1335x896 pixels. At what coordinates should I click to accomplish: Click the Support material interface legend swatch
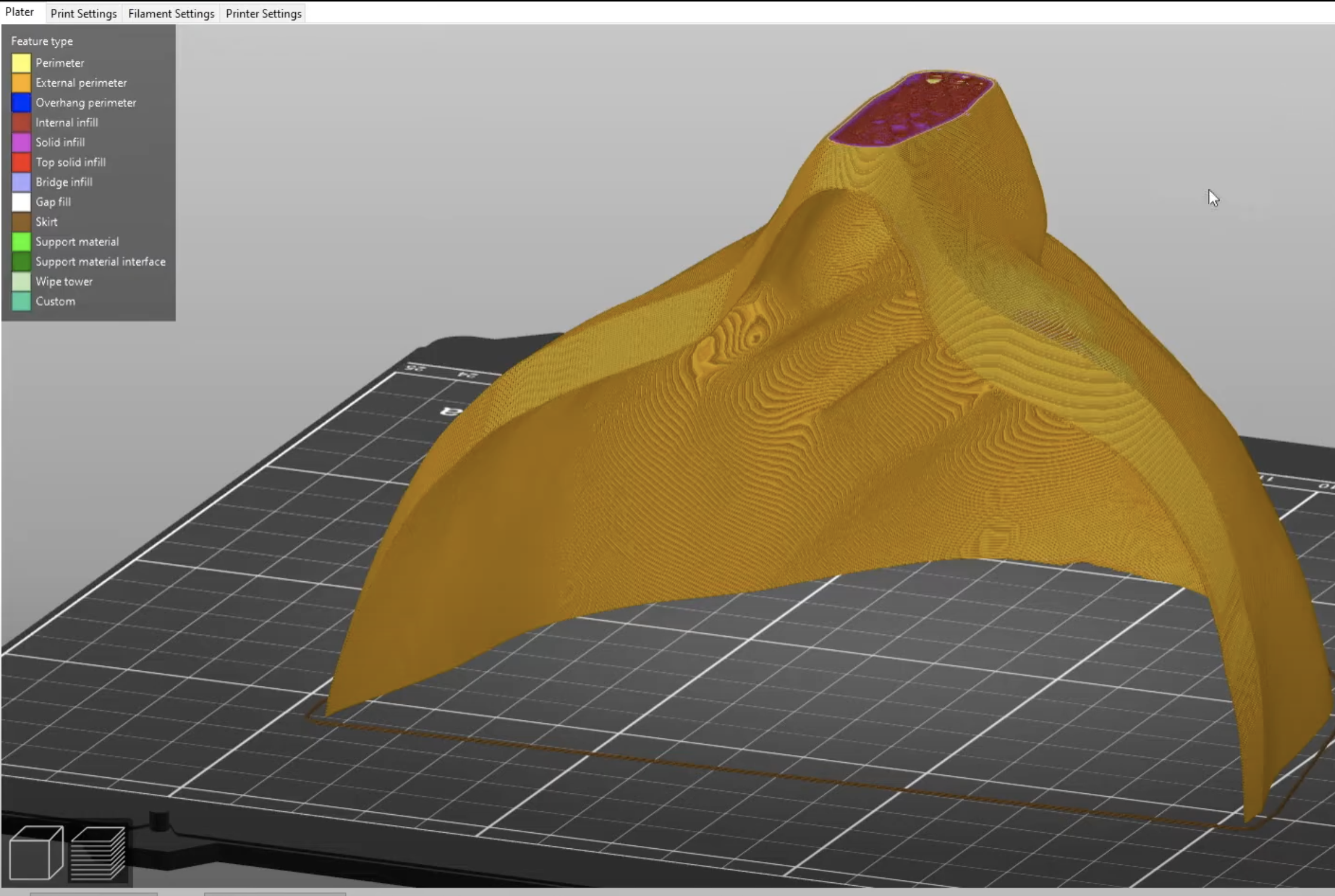point(20,261)
